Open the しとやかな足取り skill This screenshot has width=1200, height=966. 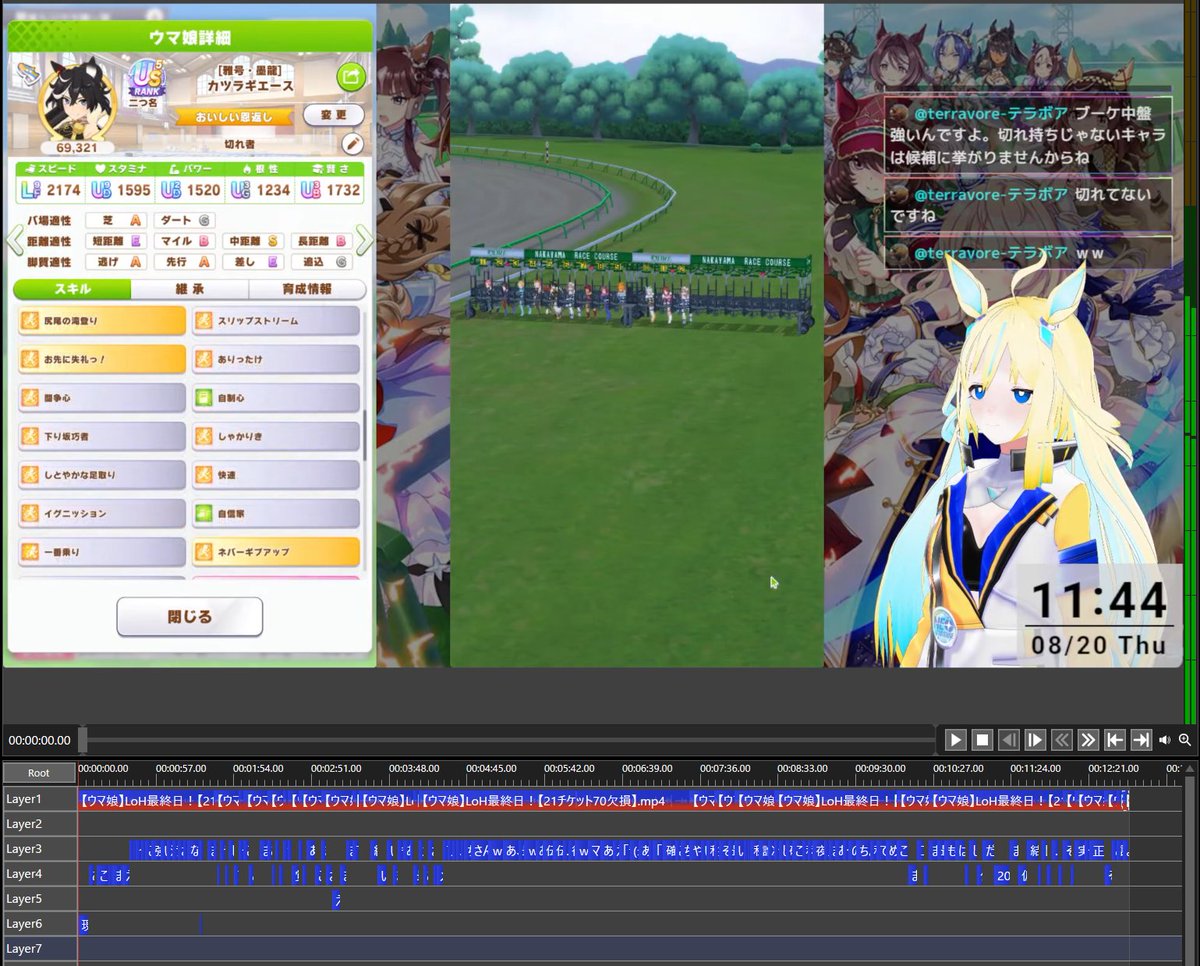102,475
